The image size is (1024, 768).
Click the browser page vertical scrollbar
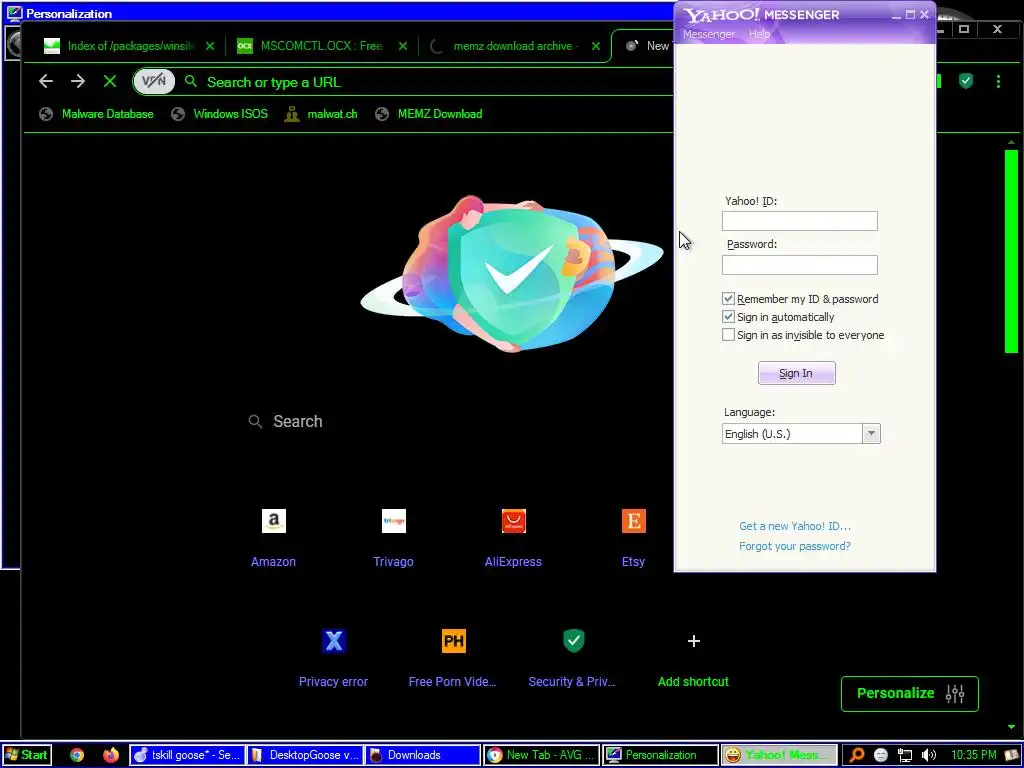point(1012,251)
